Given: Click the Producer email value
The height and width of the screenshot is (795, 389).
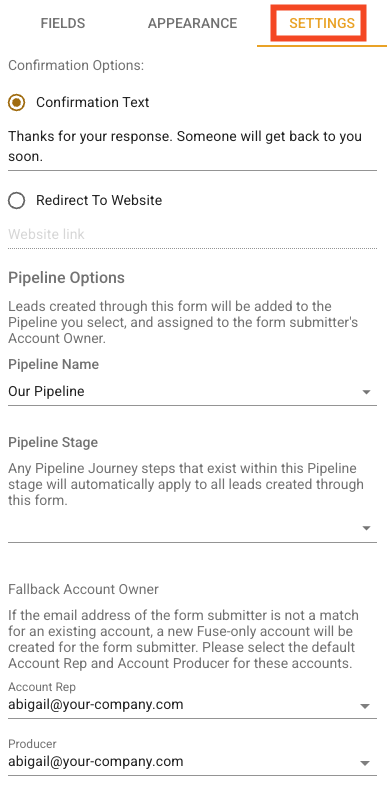Looking at the screenshot, I should tap(96, 762).
